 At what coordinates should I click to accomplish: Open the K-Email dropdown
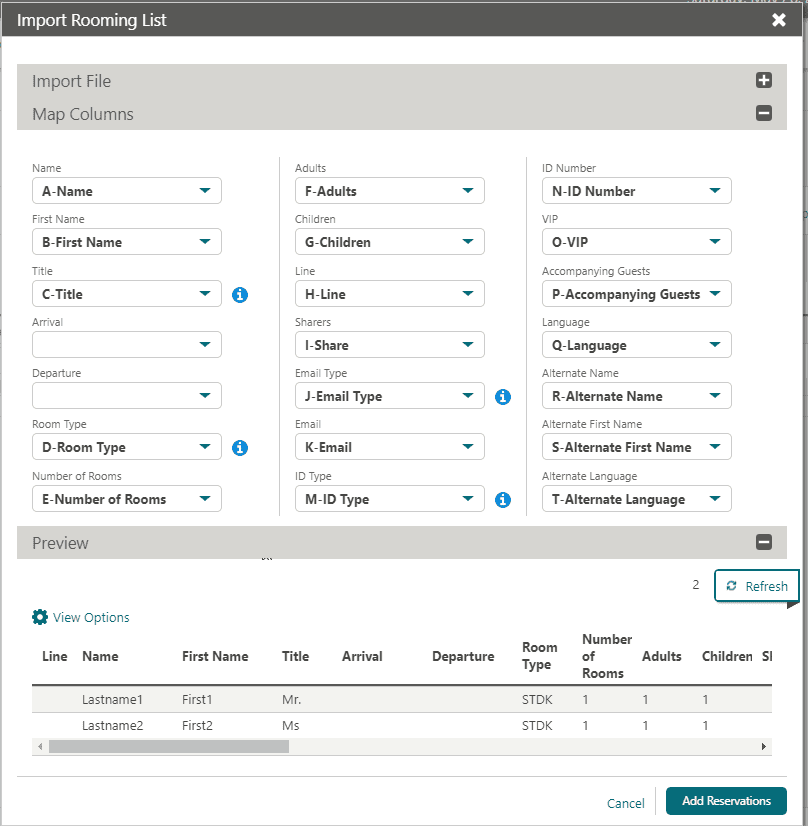[389, 447]
